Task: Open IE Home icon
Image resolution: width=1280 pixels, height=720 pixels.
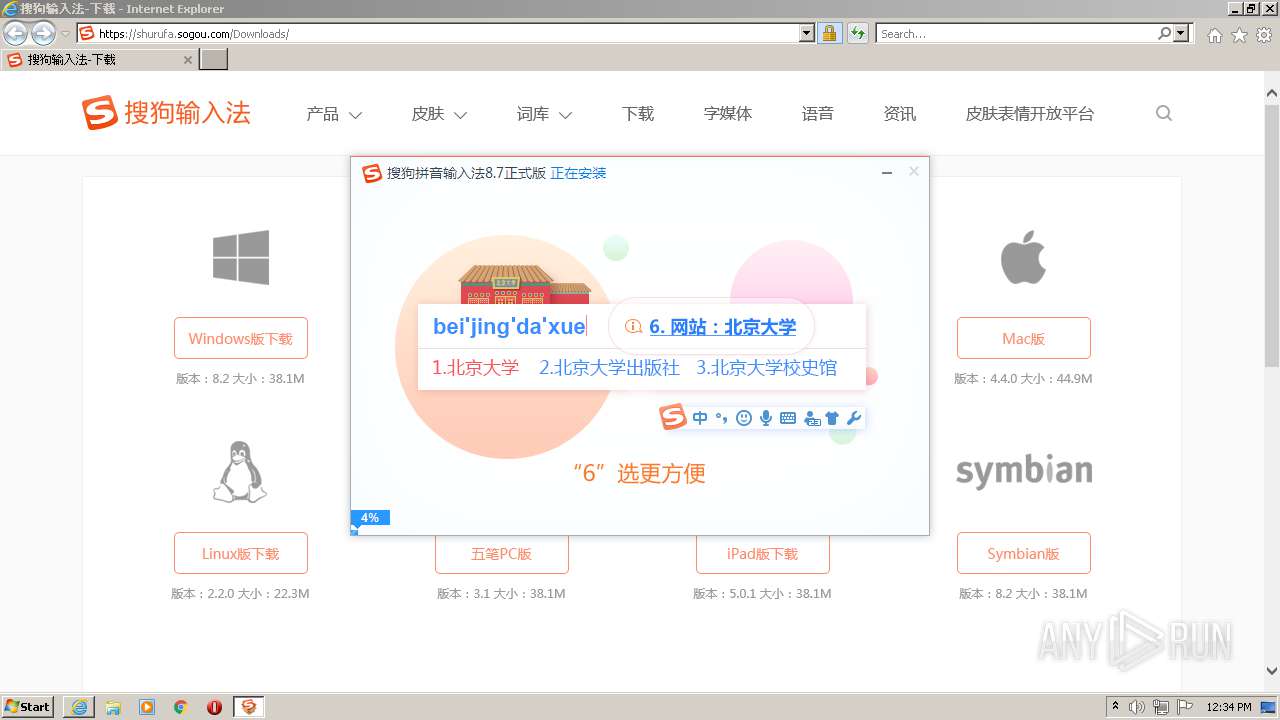Action: (x=1214, y=35)
